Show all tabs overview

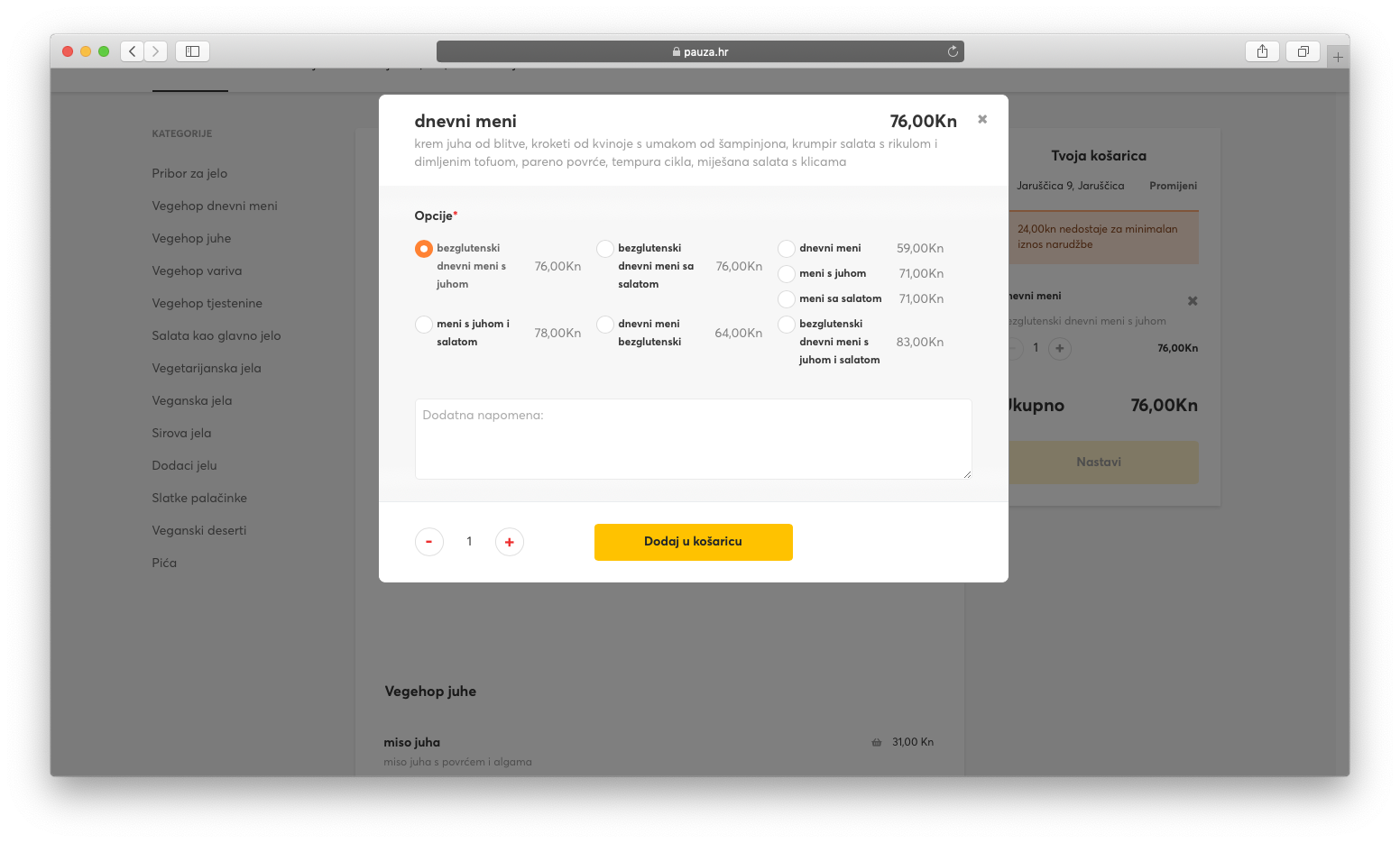(1303, 51)
